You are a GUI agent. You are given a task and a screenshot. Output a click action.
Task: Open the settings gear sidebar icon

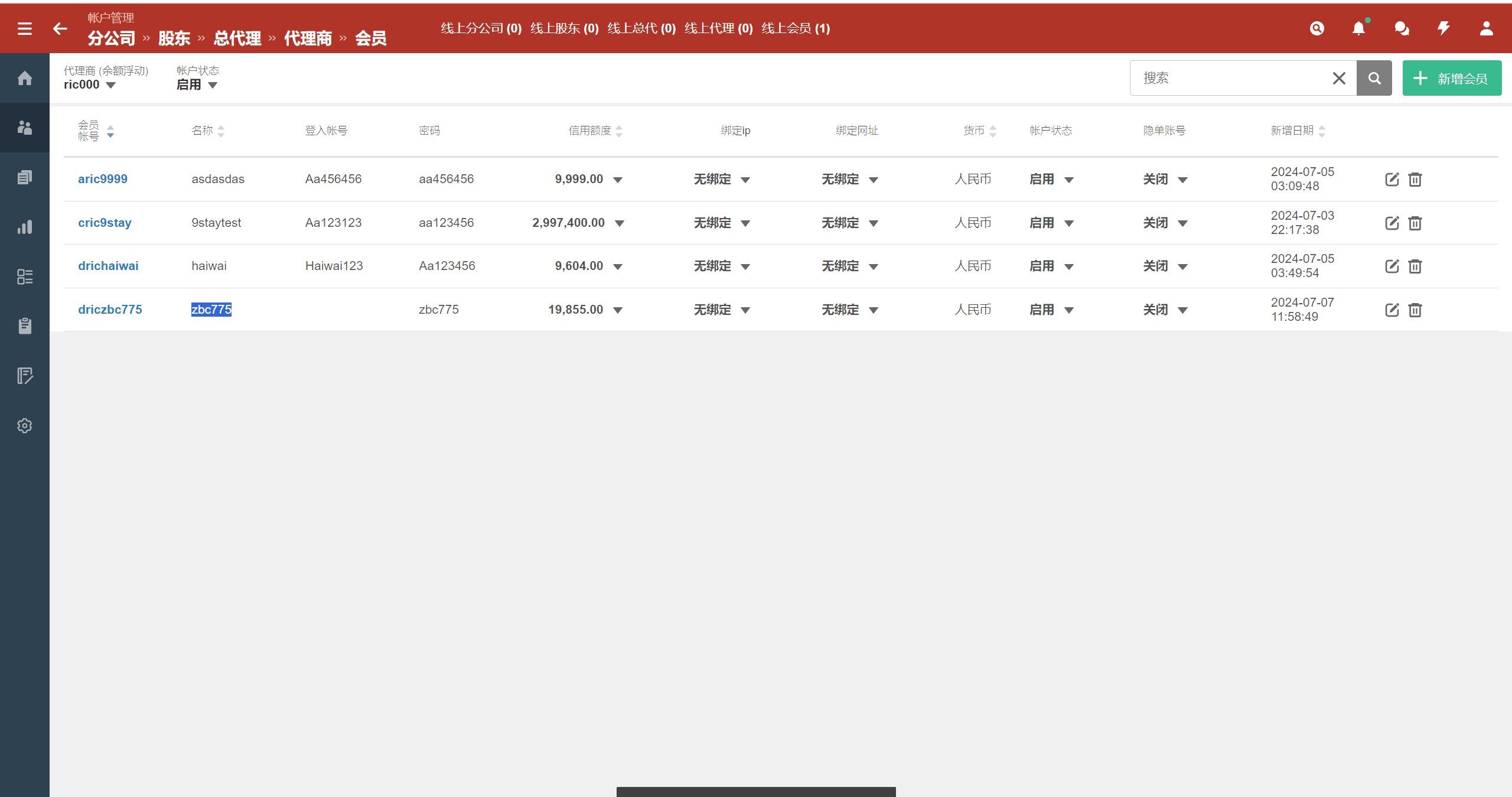[25, 425]
